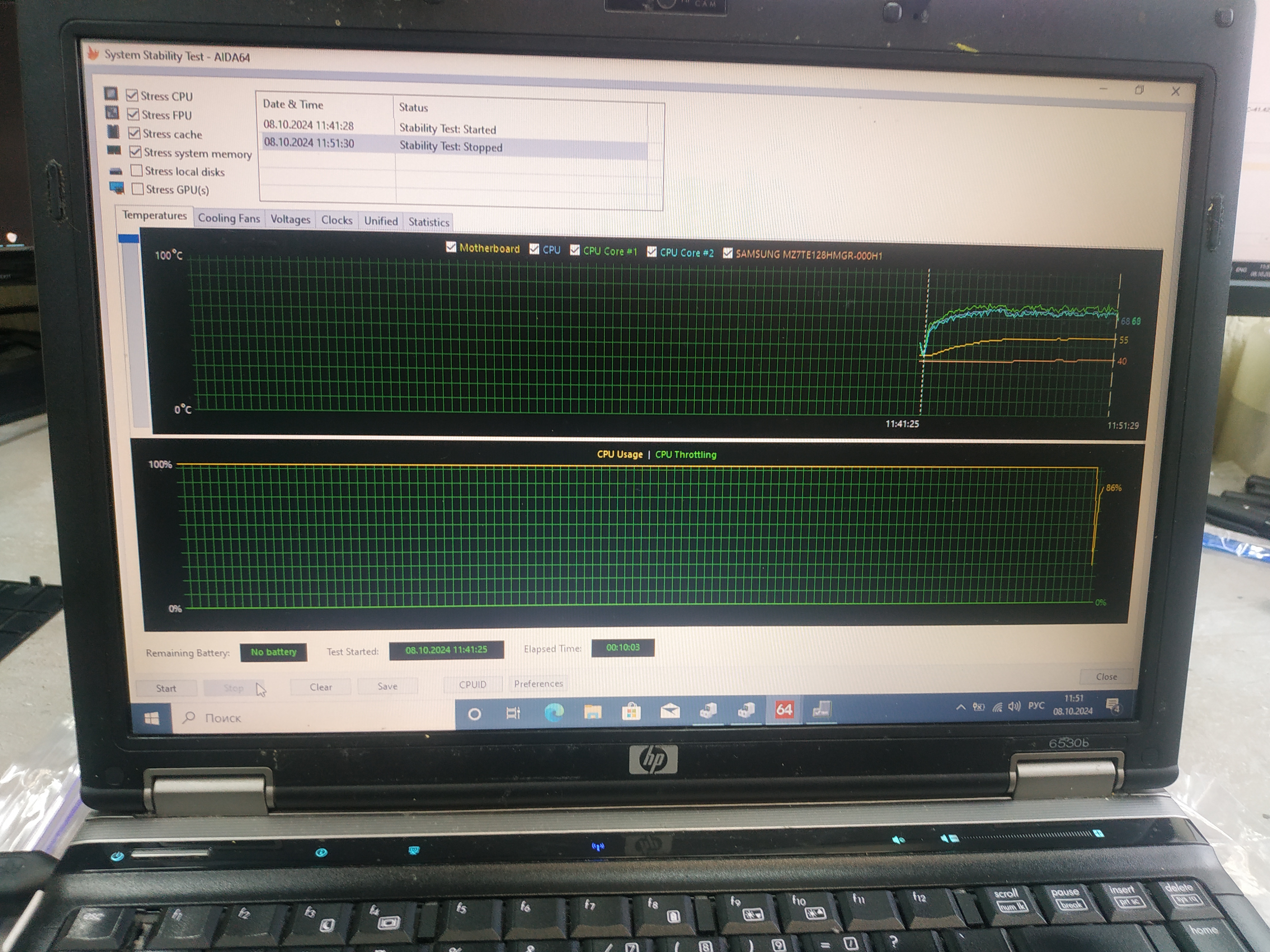
Task: Switch to the Temperatures tab
Action: click(154, 215)
